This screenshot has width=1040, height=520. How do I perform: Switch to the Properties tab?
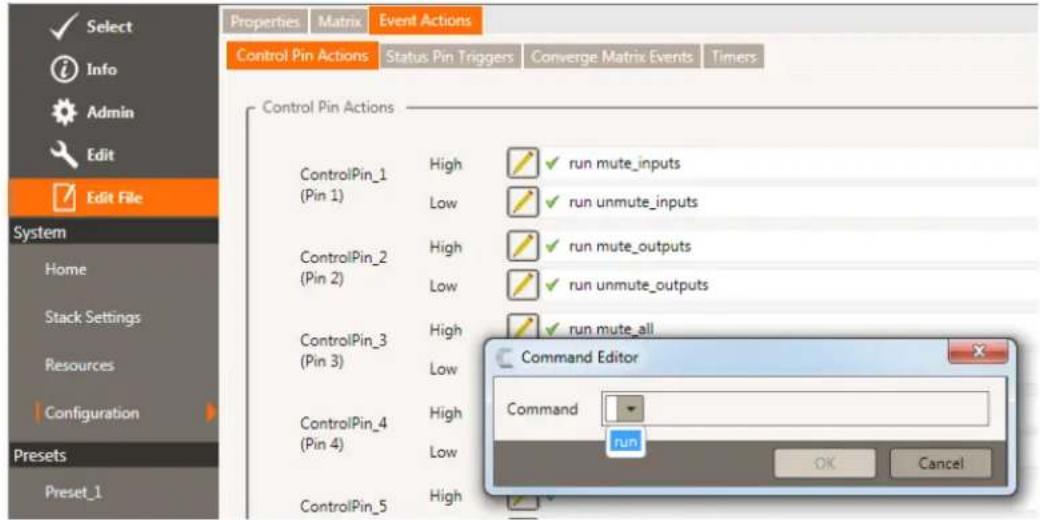click(x=265, y=21)
